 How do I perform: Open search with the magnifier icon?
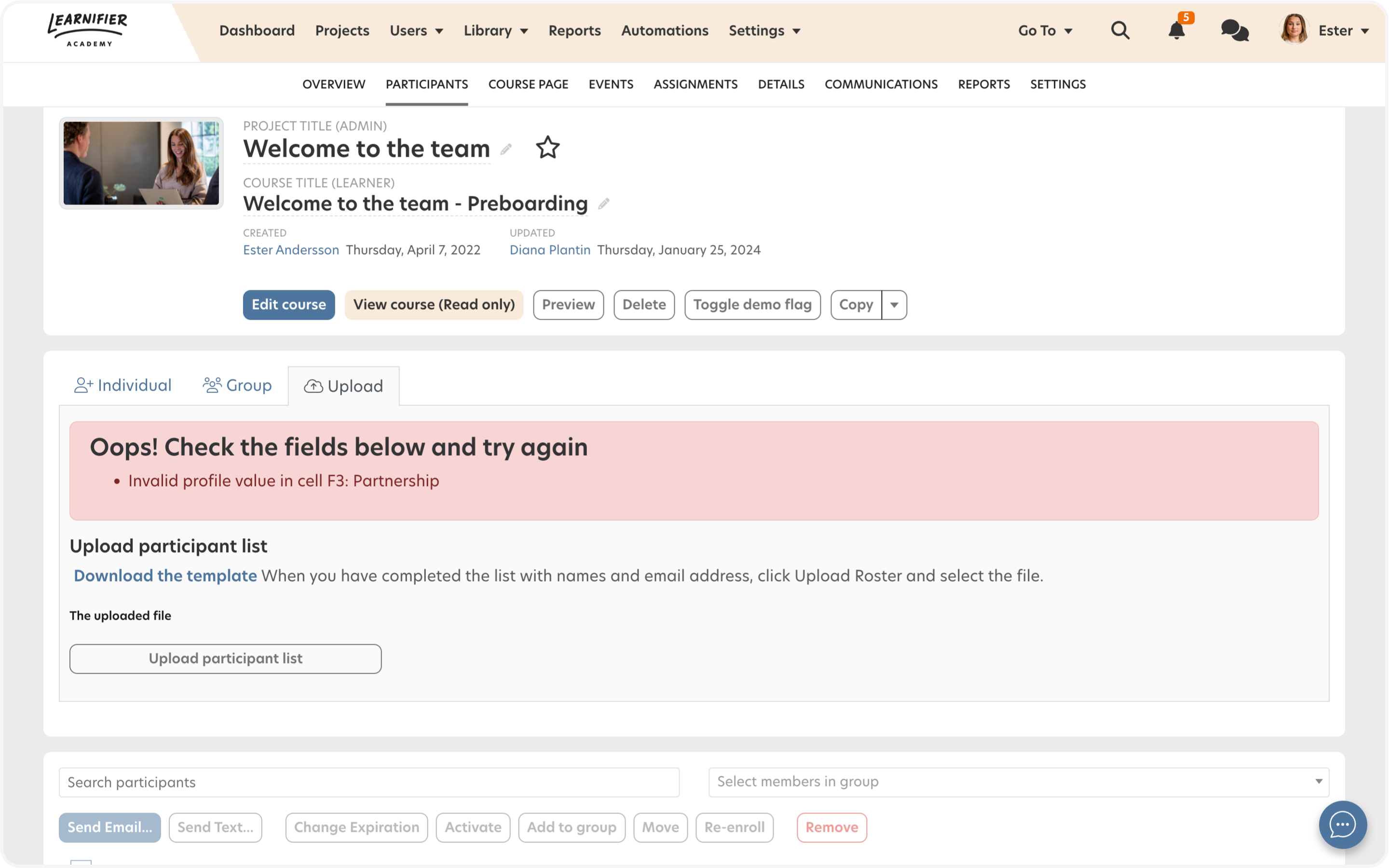tap(1120, 30)
